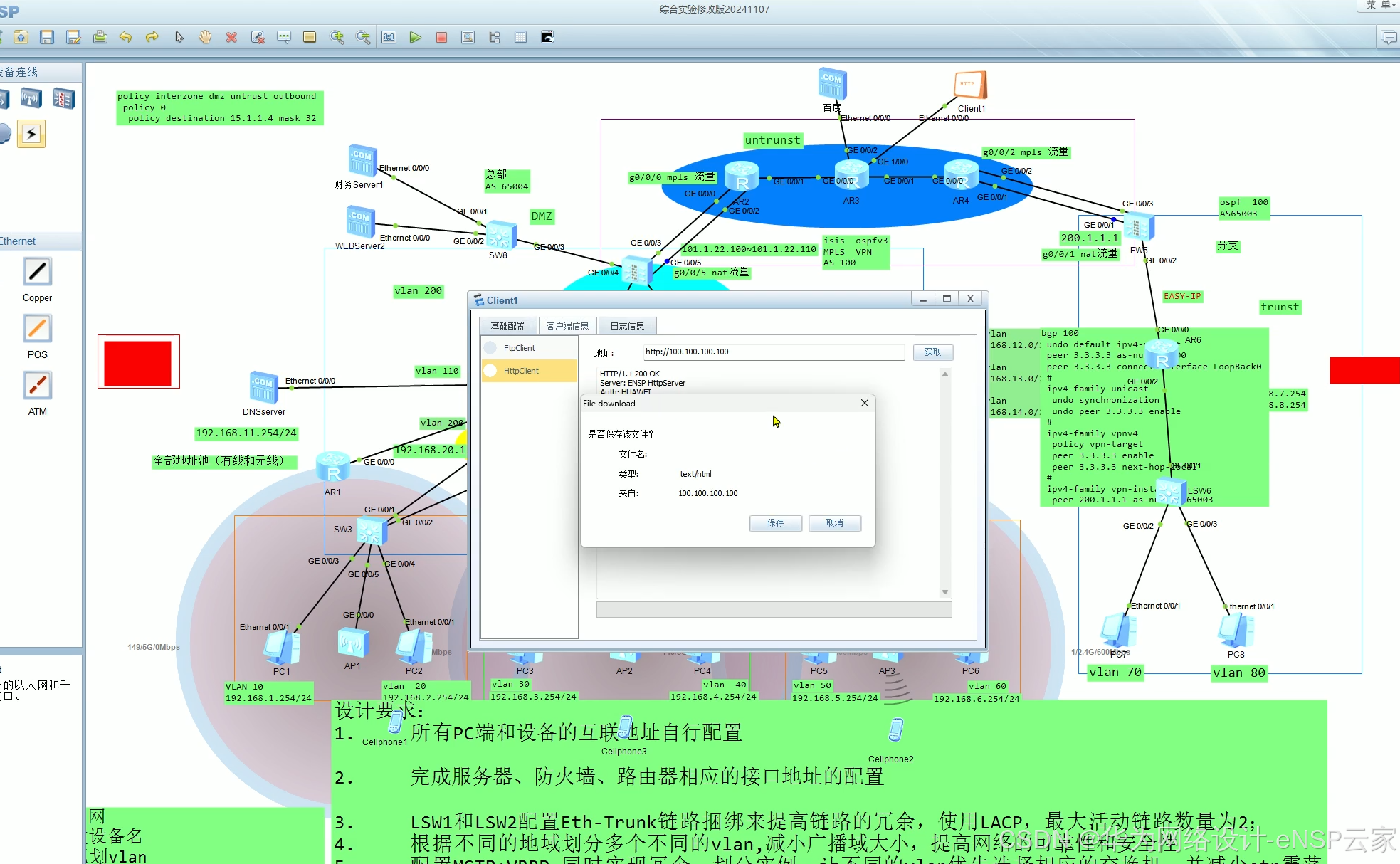Open the 基础配置 tab in Client1
Screen dimensions: 1400x864
point(507,325)
